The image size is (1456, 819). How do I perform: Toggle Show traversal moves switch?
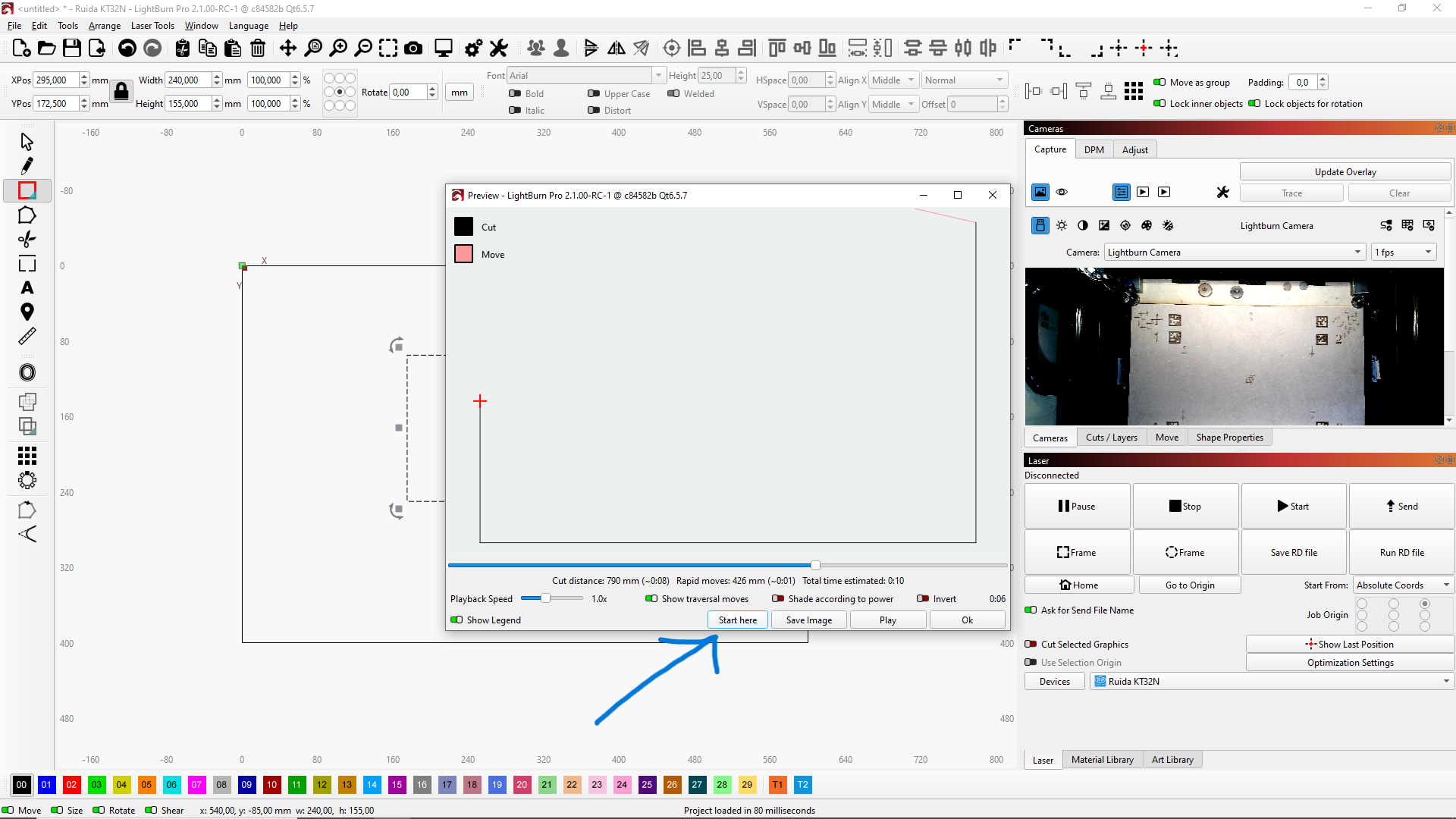coord(651,598)
